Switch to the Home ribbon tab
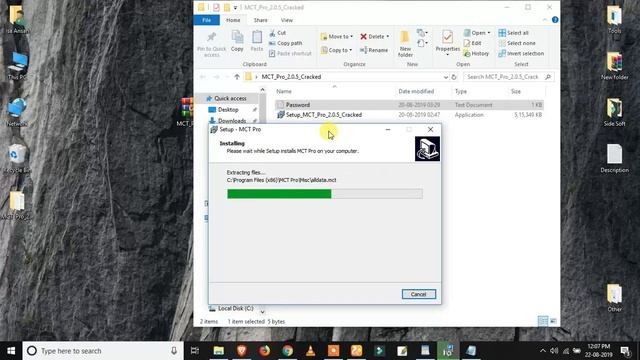640x360 pixels. click(233, 20)
